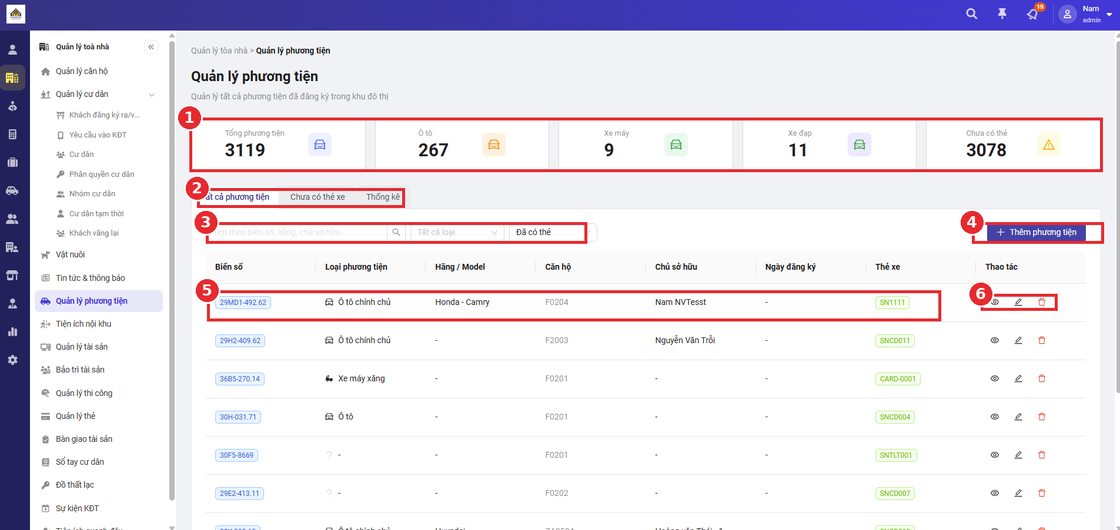Click the Thêm phương tiện button
The height and width of the screenshot is (530, 1120).
1036,232
